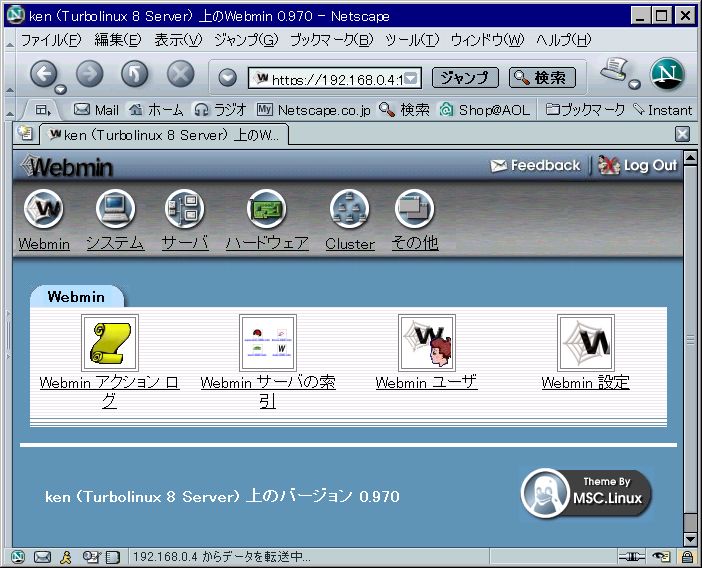Image resolution: width=702 pixels, height=568 pixels.
Task: Click the Webmin 設定 configuration icon
Action: tap(586, 343)
